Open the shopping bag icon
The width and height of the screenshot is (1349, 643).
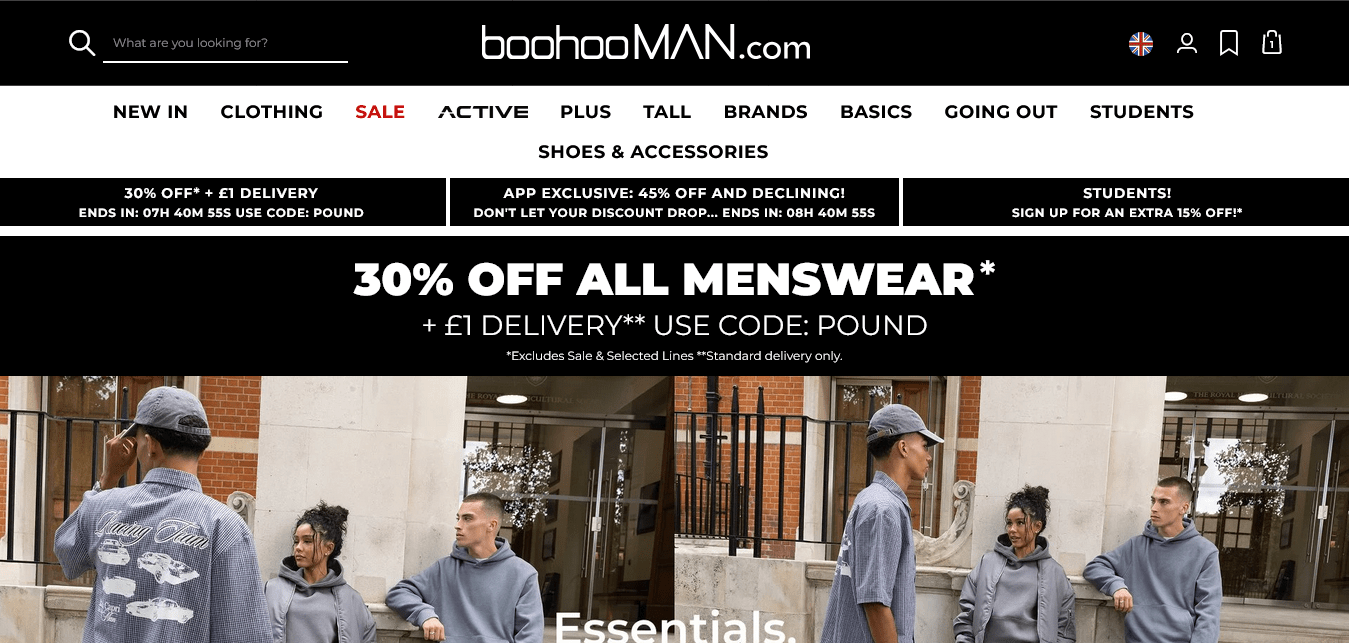[1272, 43]
